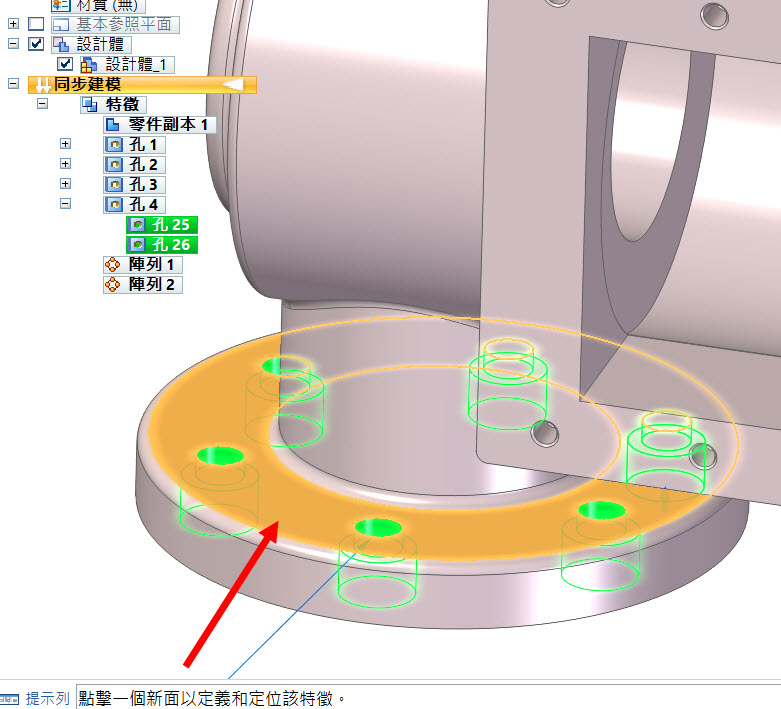Click the 基本參照平面 plane icon
Viewport: 781px width, 709px height.
pos(60,24)
